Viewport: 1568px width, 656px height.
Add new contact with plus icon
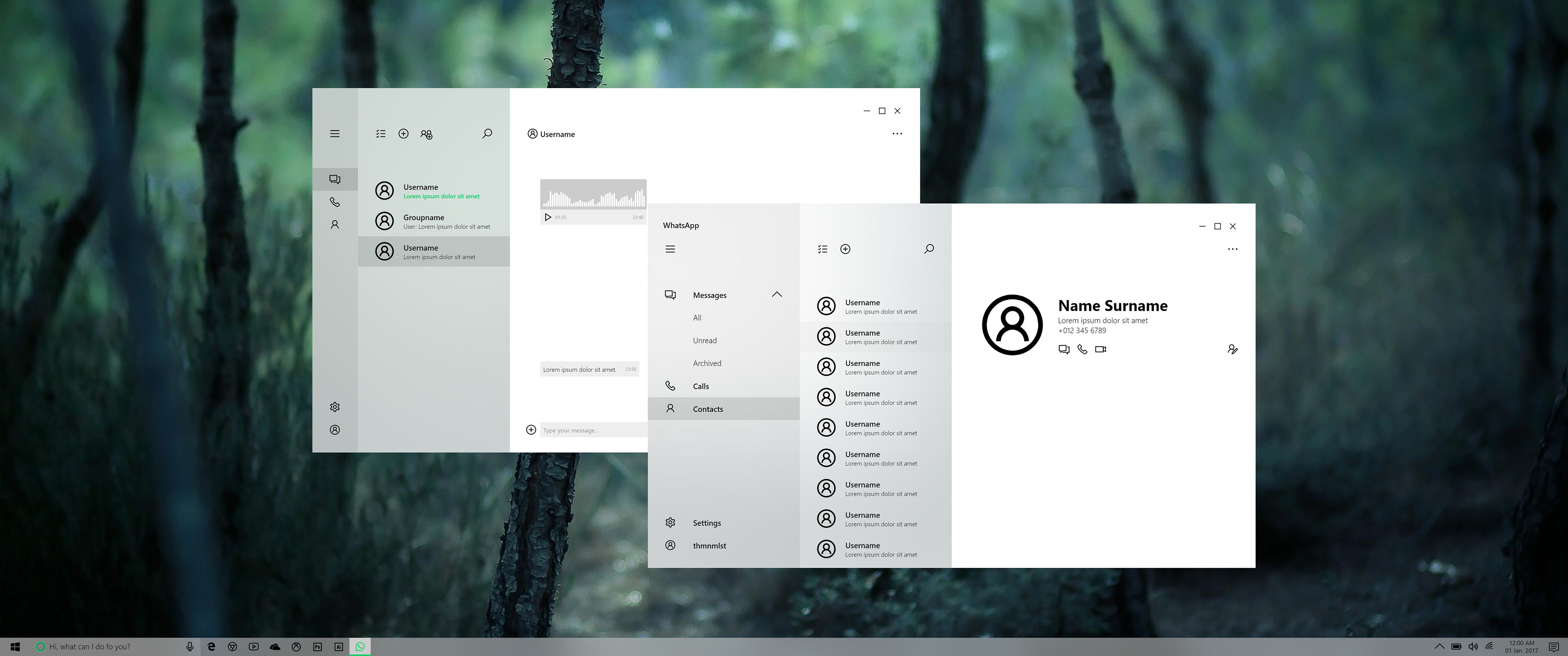pyautogui.click(x=846, y=249)
